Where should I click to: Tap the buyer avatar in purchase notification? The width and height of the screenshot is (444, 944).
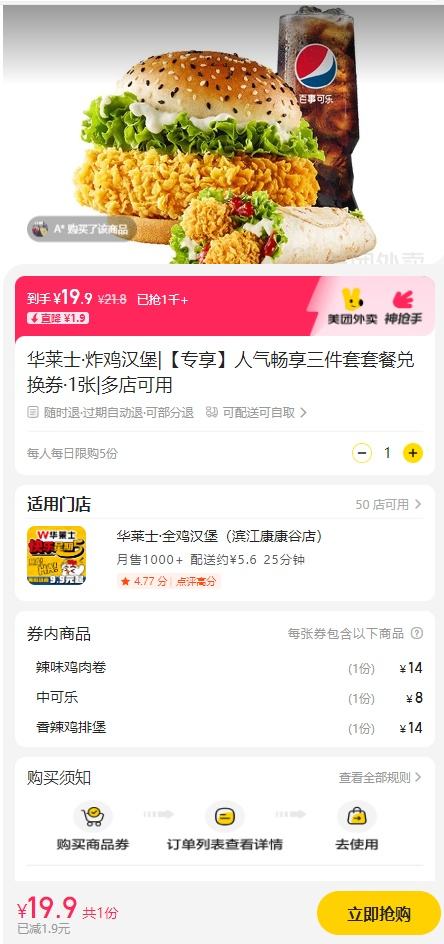40,229
